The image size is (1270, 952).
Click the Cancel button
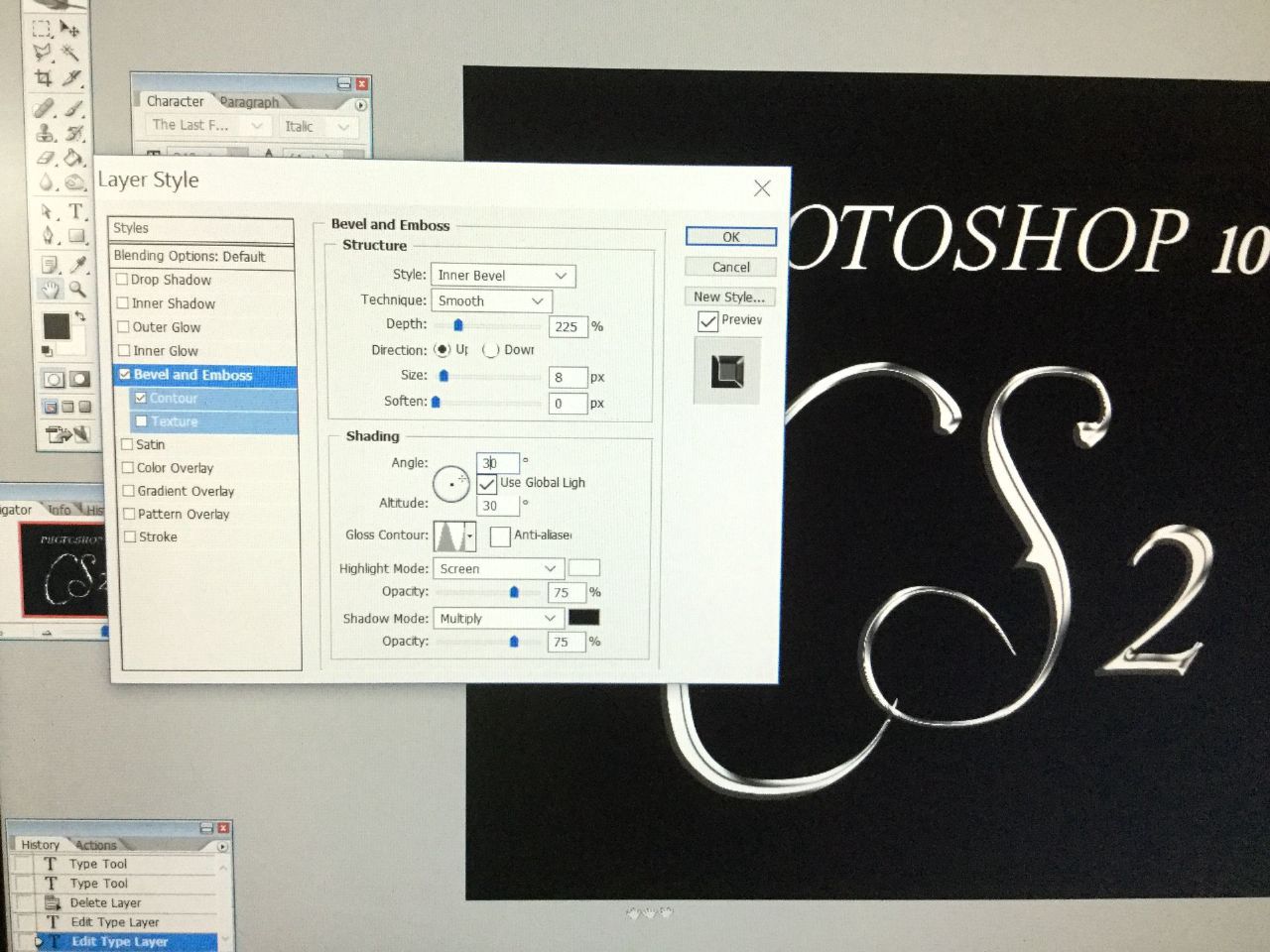730,267
